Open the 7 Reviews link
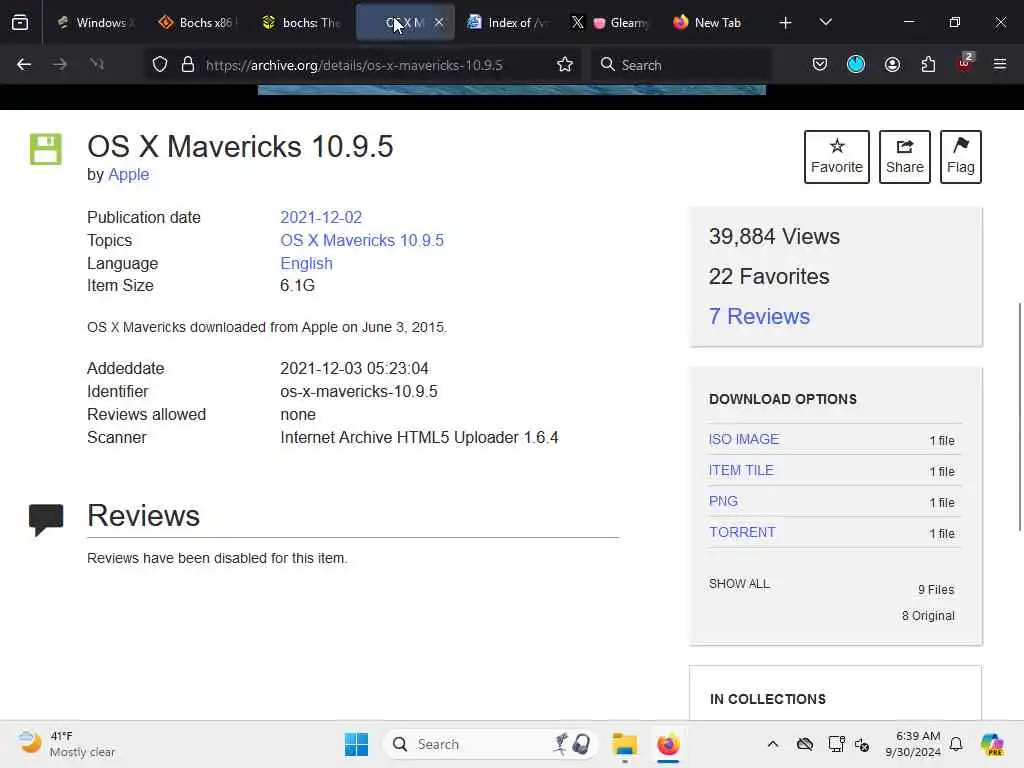Viewport: 1024px width, 768px height. pos(760,316)
